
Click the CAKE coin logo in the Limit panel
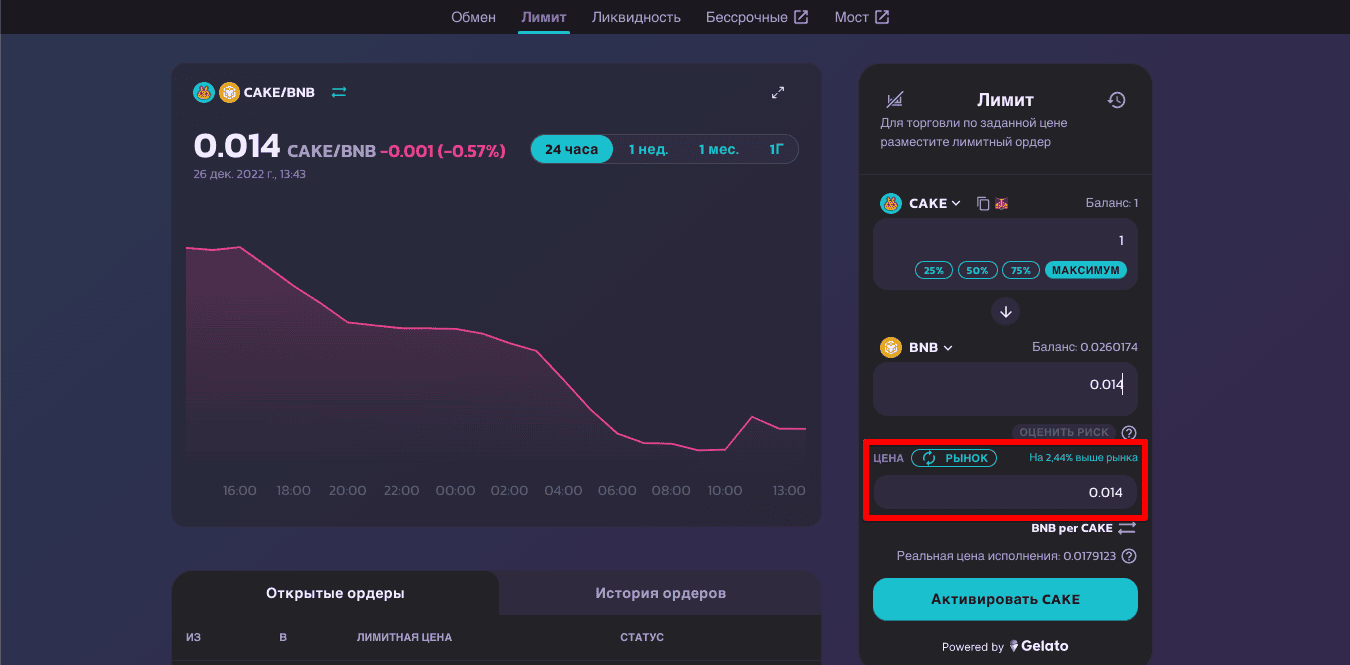[x=890, y=203]
